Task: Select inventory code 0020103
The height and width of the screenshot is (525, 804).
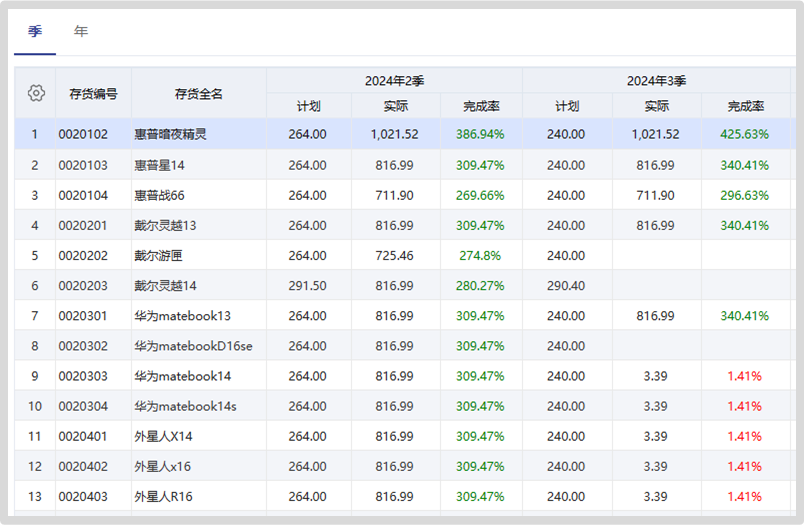Action: point(83,165)
